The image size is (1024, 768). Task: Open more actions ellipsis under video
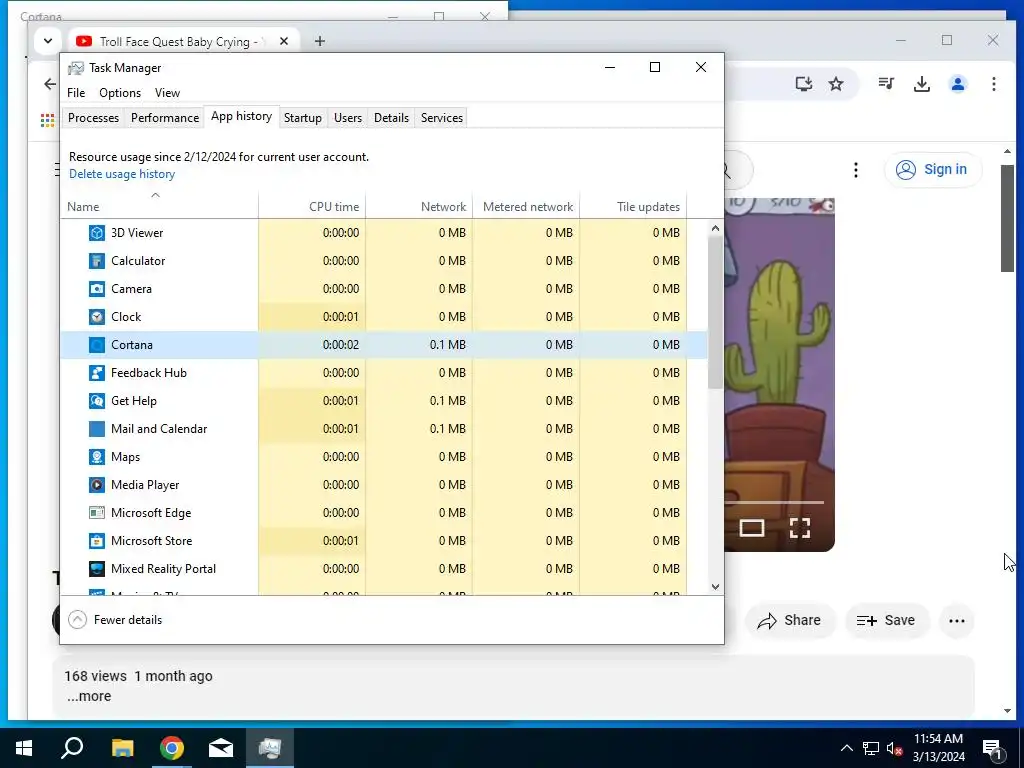pyautogui.click(x=957, y=620)
